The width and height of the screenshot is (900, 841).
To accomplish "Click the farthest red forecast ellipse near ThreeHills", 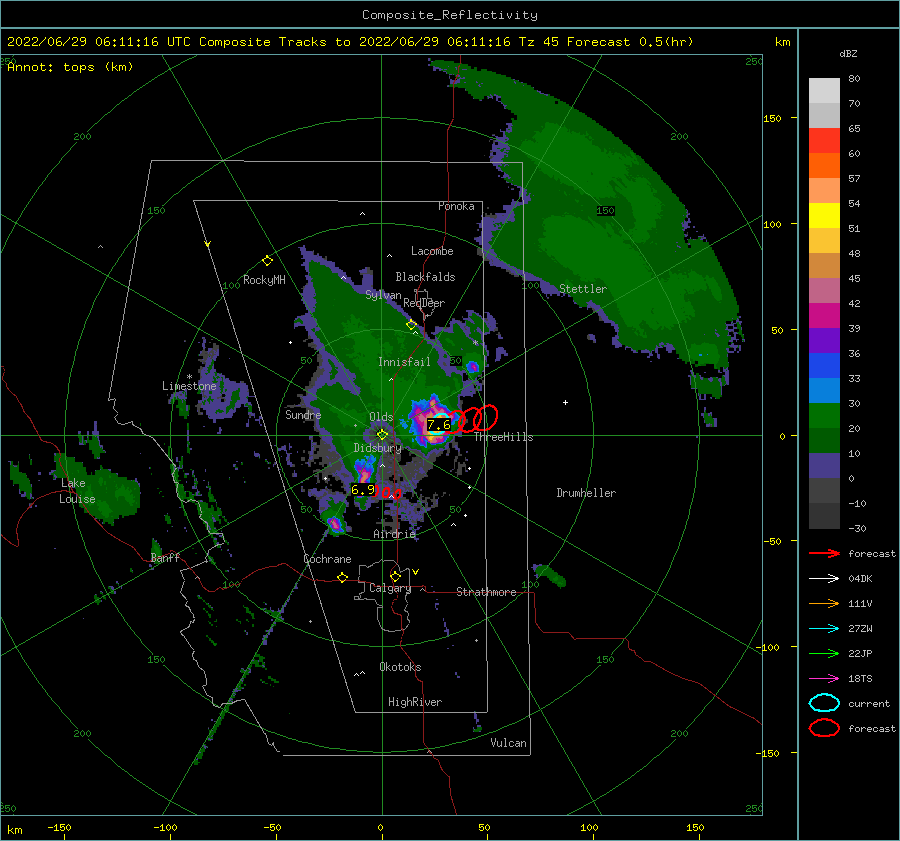I will point(486,417).
